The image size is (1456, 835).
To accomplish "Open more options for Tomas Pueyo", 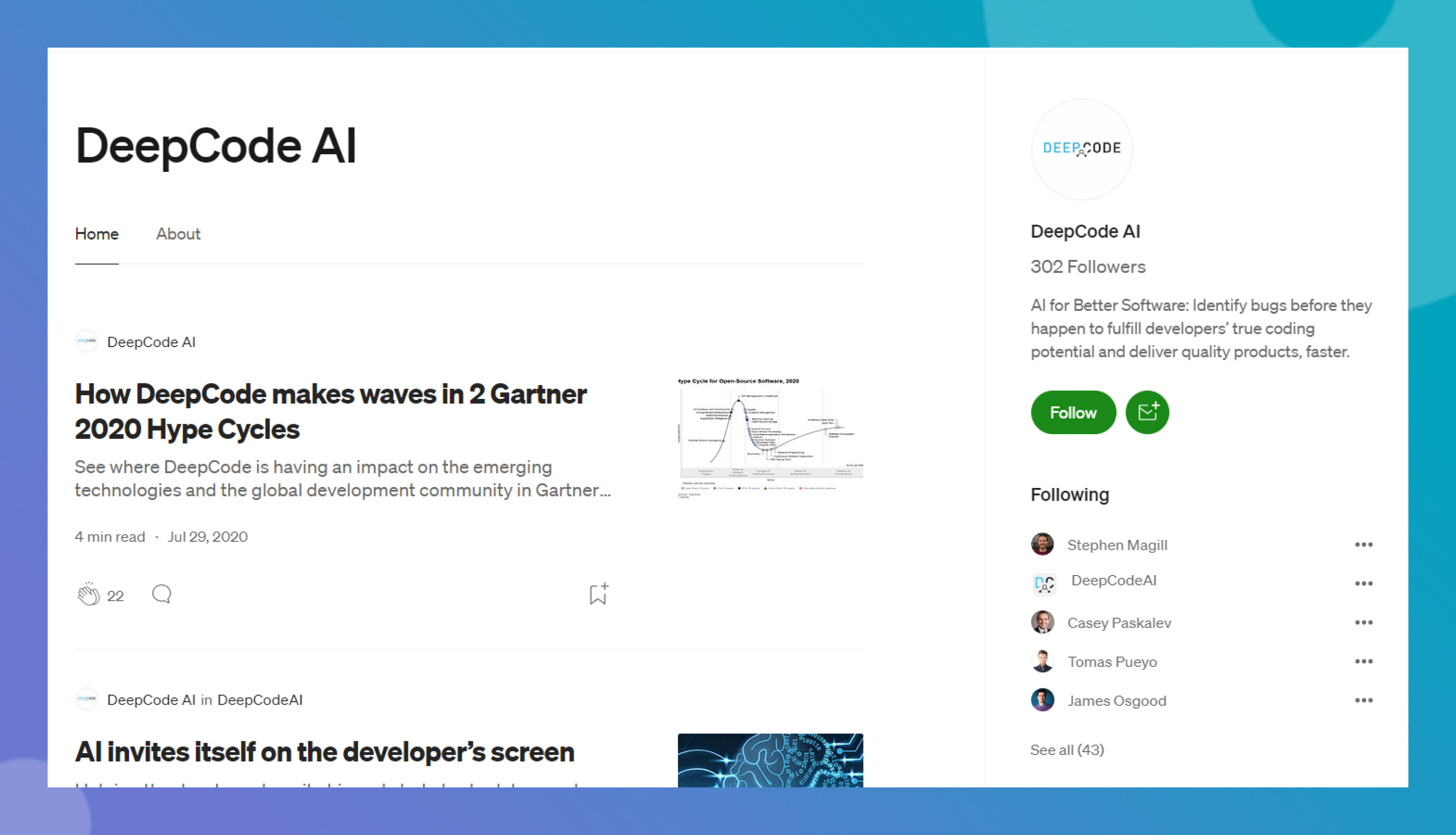I will [x=1363, y=661].
